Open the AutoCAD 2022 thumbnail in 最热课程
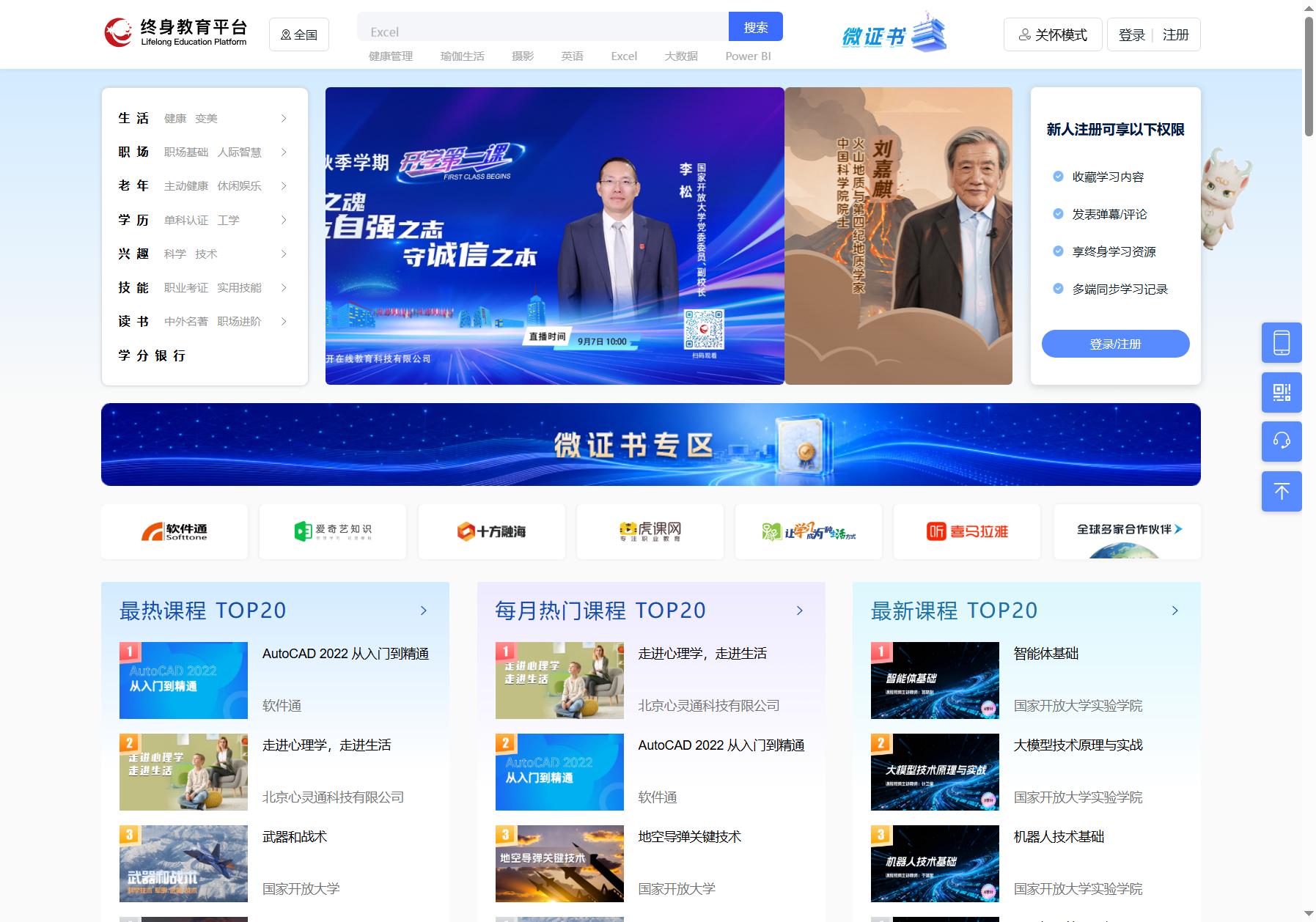The width and height of the screenshot is (1316, 922). click(x=183, y=680)
